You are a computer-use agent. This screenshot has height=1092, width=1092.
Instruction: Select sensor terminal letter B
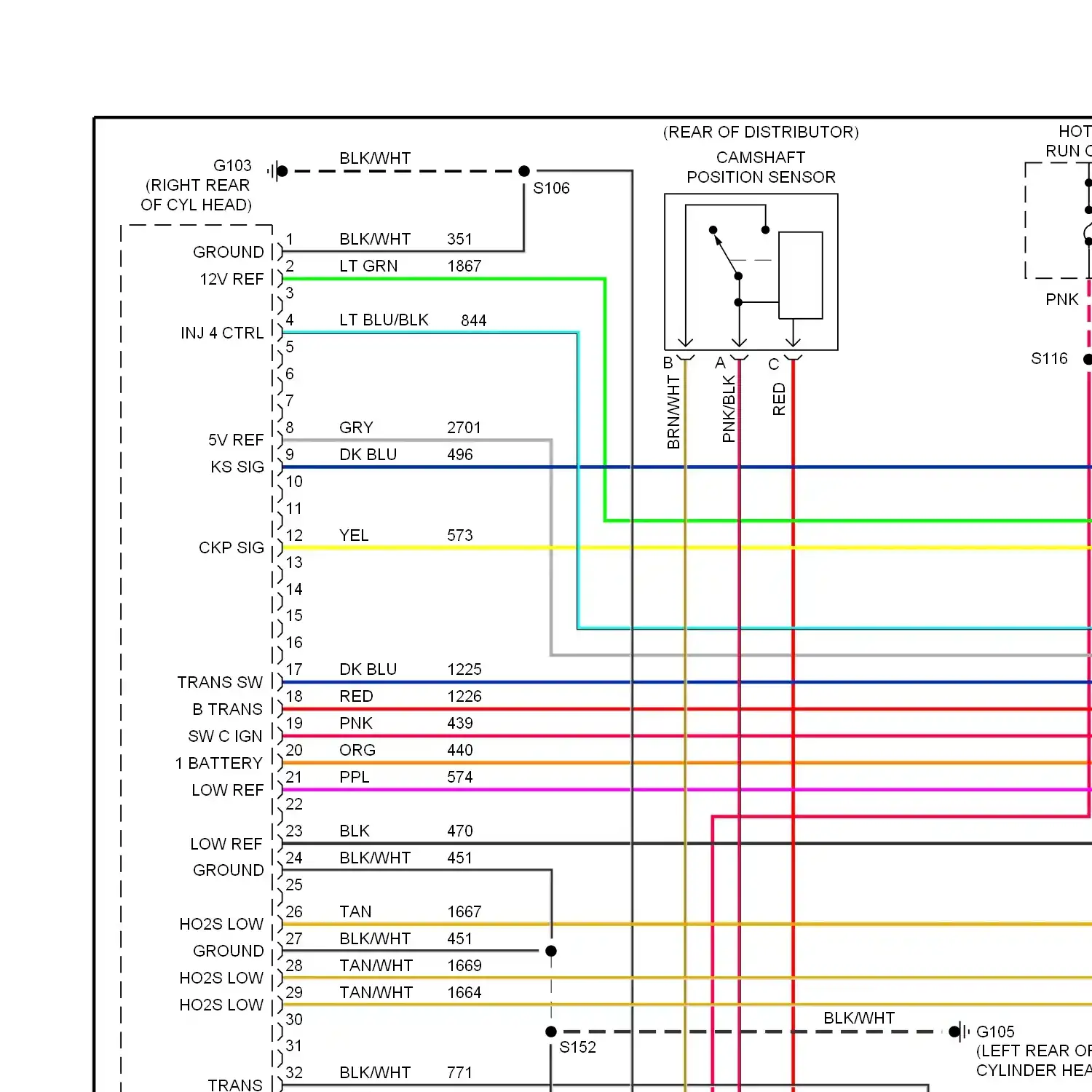click(x=668, y=363)
